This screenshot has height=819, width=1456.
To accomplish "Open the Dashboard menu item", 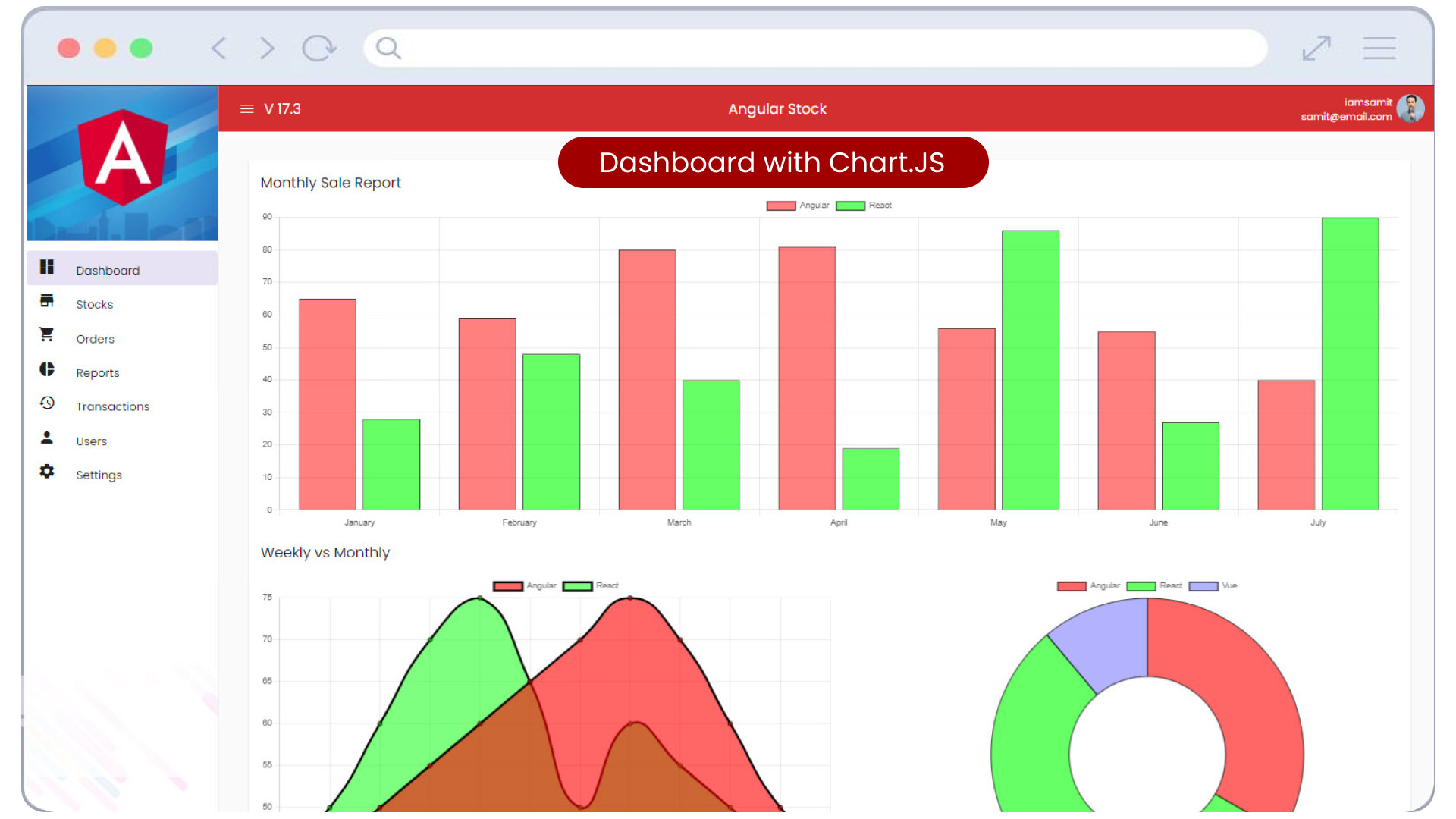I will 122,268.
